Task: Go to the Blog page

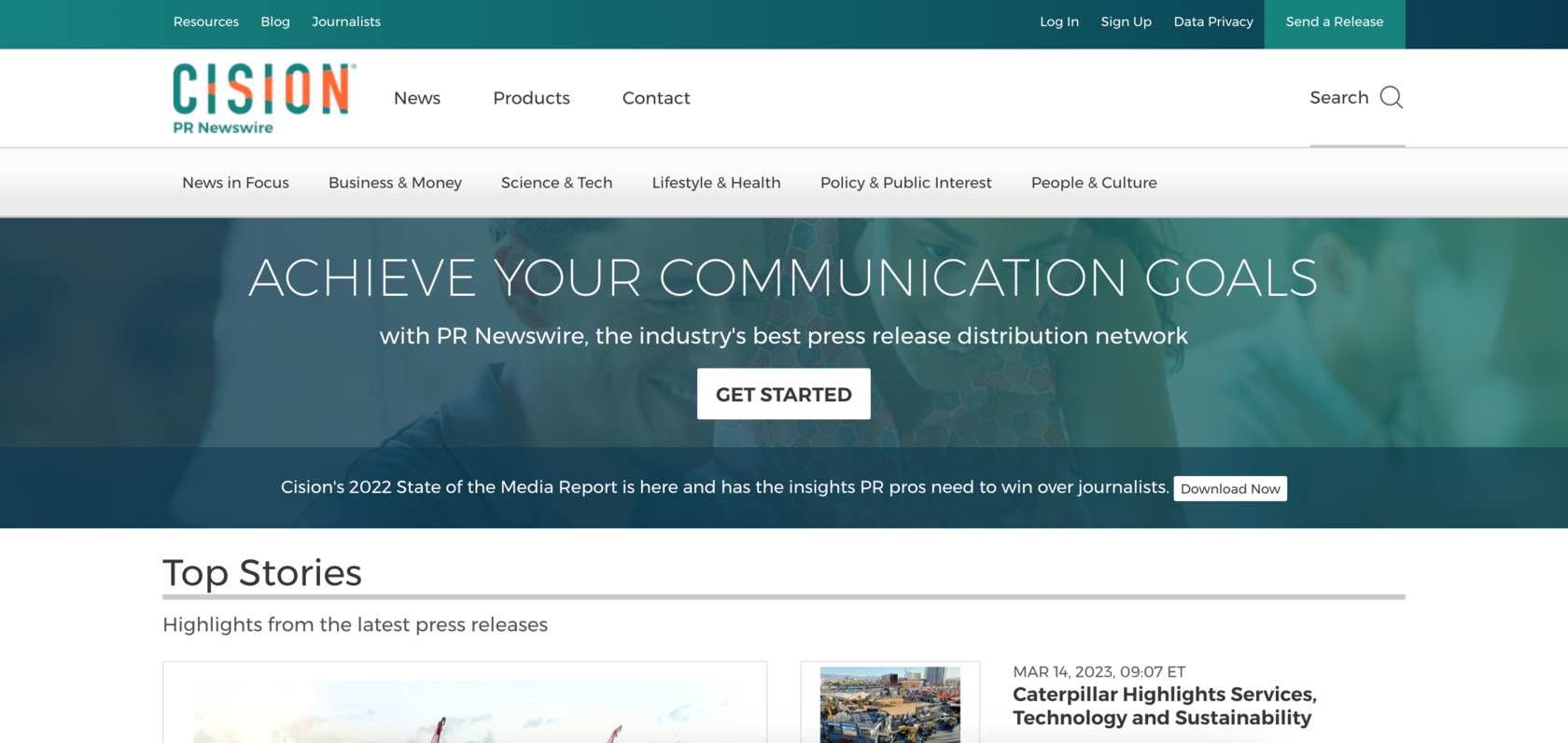Action: click(x=275, y=21)
